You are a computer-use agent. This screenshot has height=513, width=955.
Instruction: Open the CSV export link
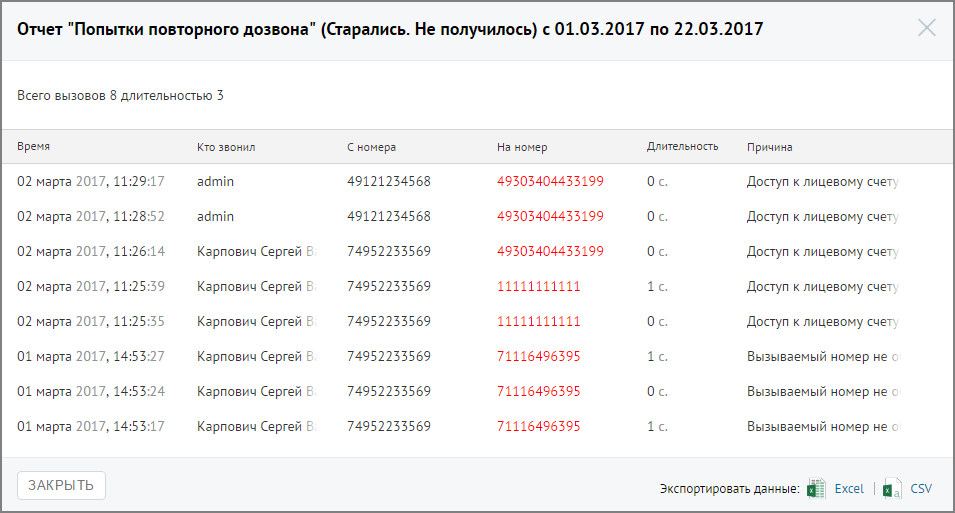pos(921,489)
